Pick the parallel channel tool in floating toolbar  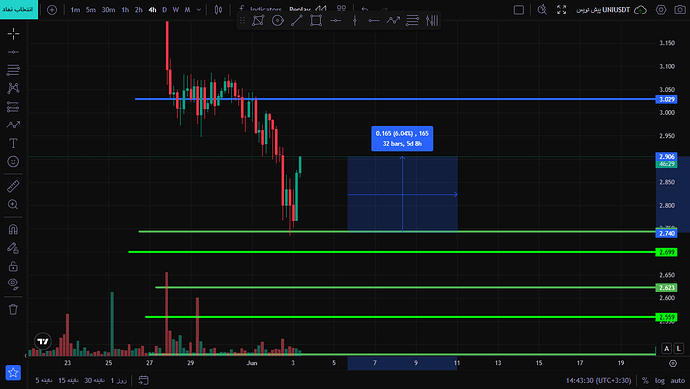point(258,20)
